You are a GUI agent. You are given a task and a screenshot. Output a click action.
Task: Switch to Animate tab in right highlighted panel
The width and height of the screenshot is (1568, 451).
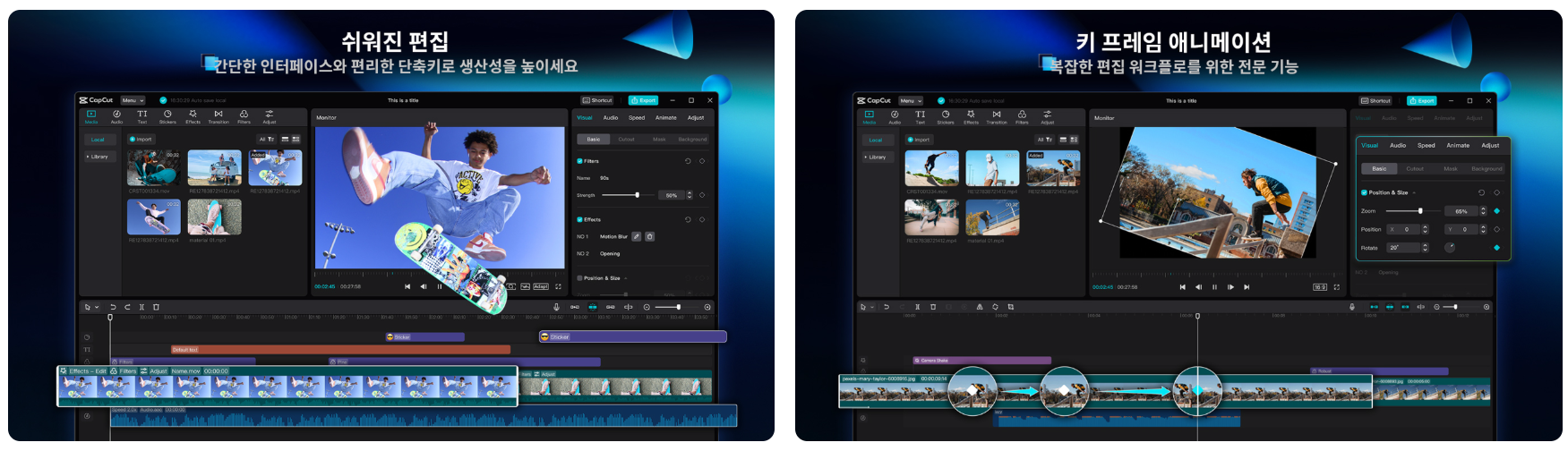tap(1458, 145)
